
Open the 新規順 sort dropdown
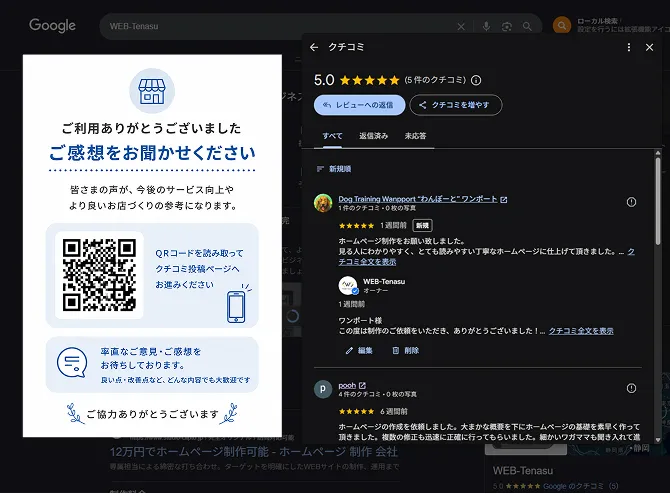point(334,169)
